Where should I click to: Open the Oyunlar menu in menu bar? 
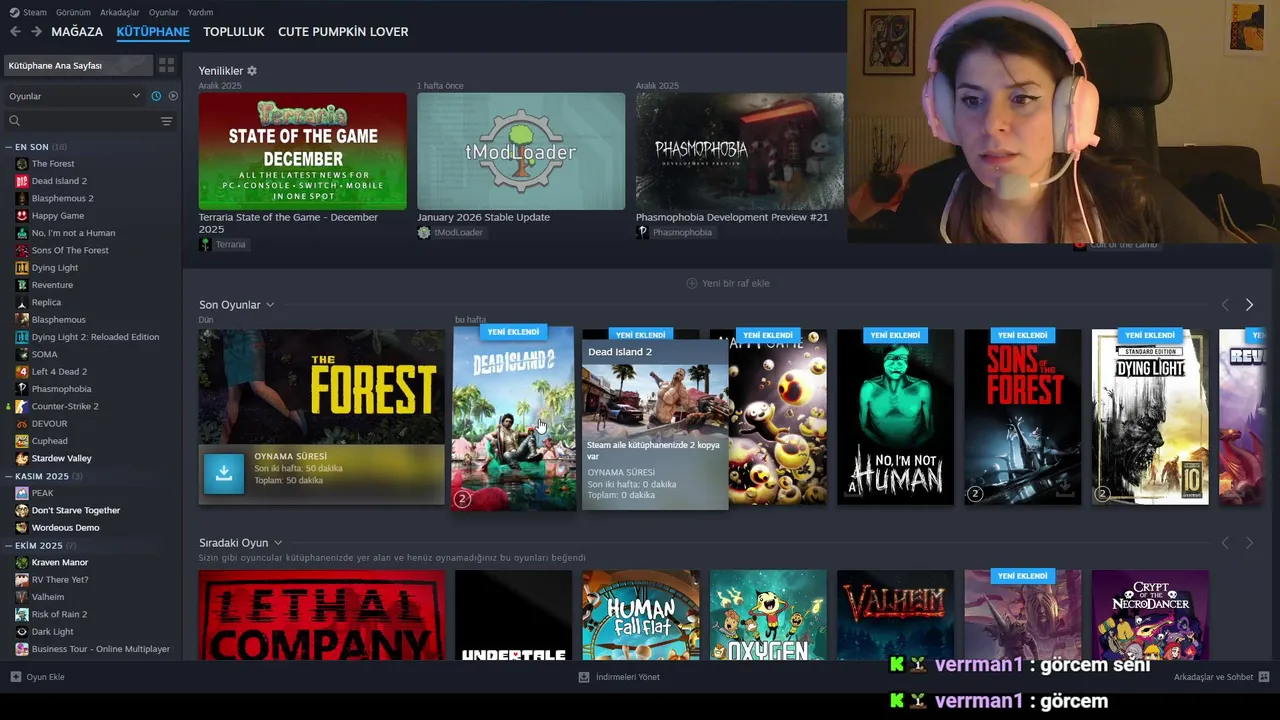pyautogui.click(x=164, y=12)
